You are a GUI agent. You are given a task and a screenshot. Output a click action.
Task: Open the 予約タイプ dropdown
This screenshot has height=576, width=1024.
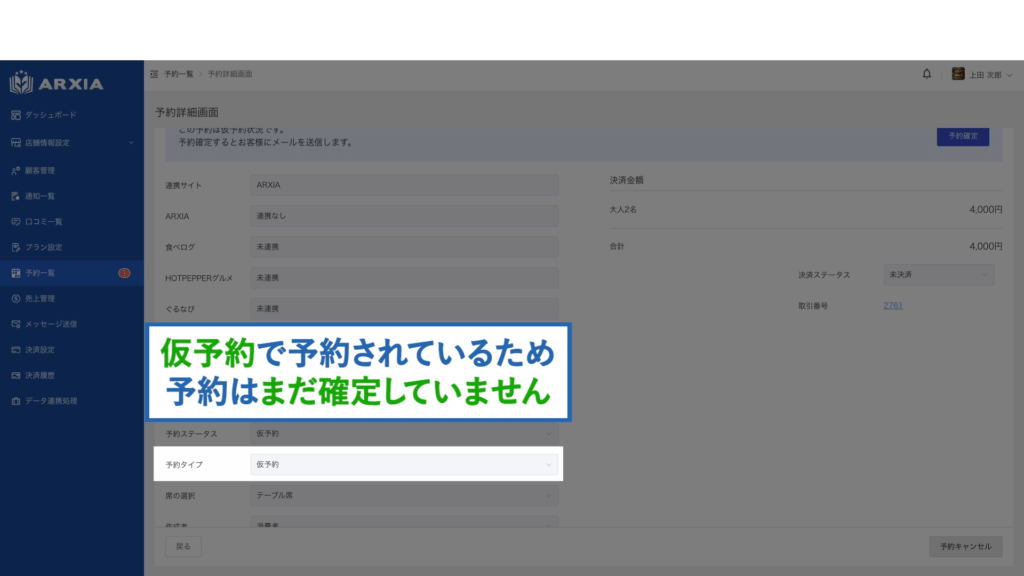point(403,465)
